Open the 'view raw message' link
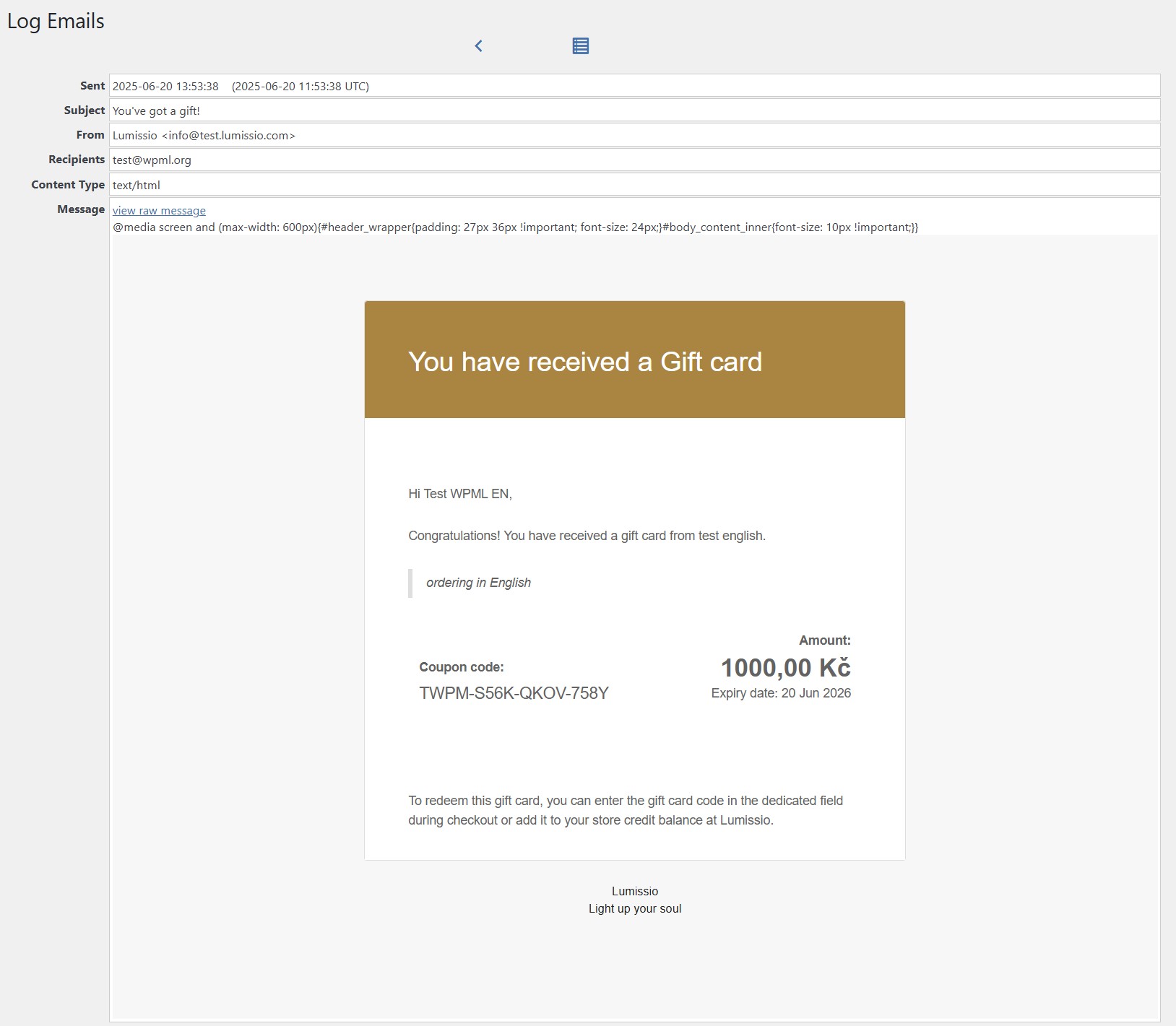This screenshot has width=1176, height=1026. point(159,211)
